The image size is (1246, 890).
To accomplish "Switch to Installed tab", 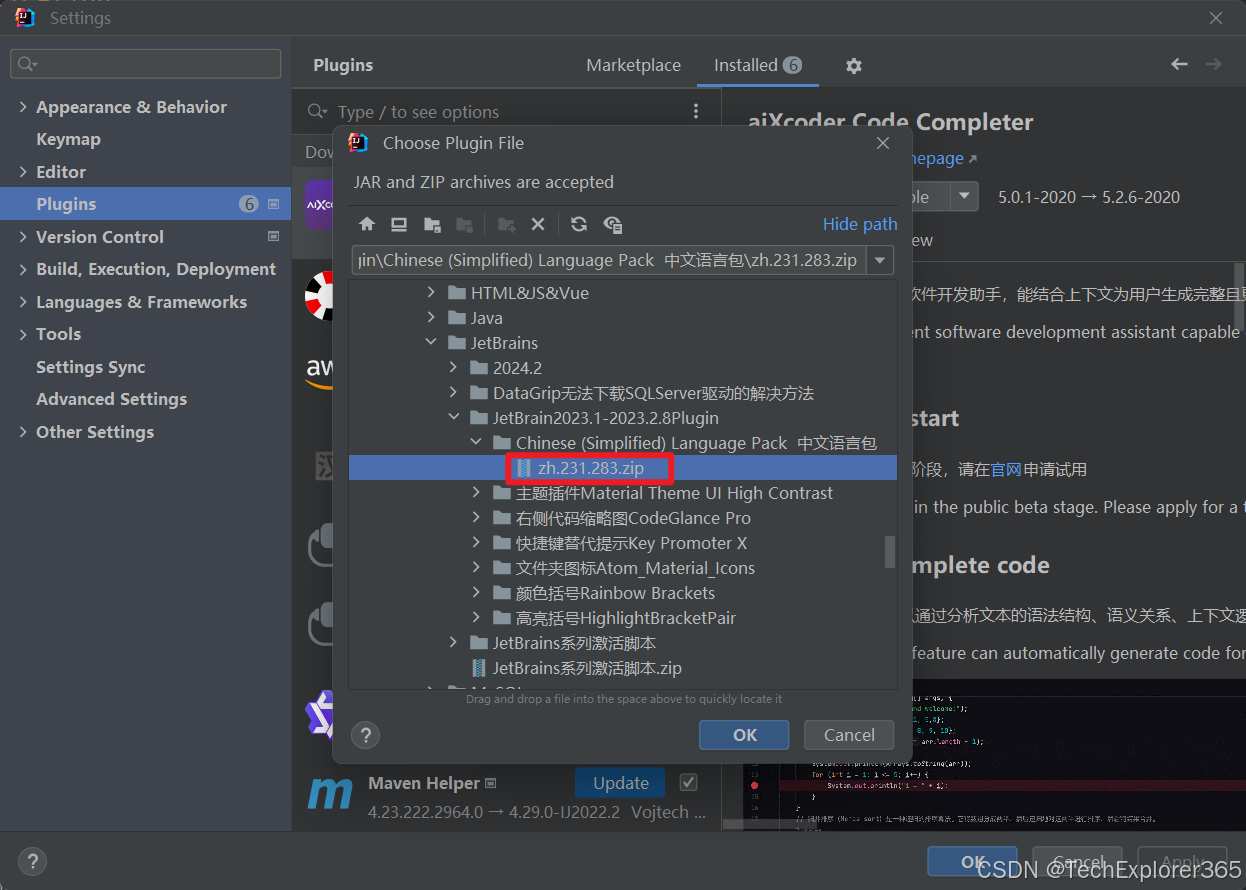I will [757, 65].
